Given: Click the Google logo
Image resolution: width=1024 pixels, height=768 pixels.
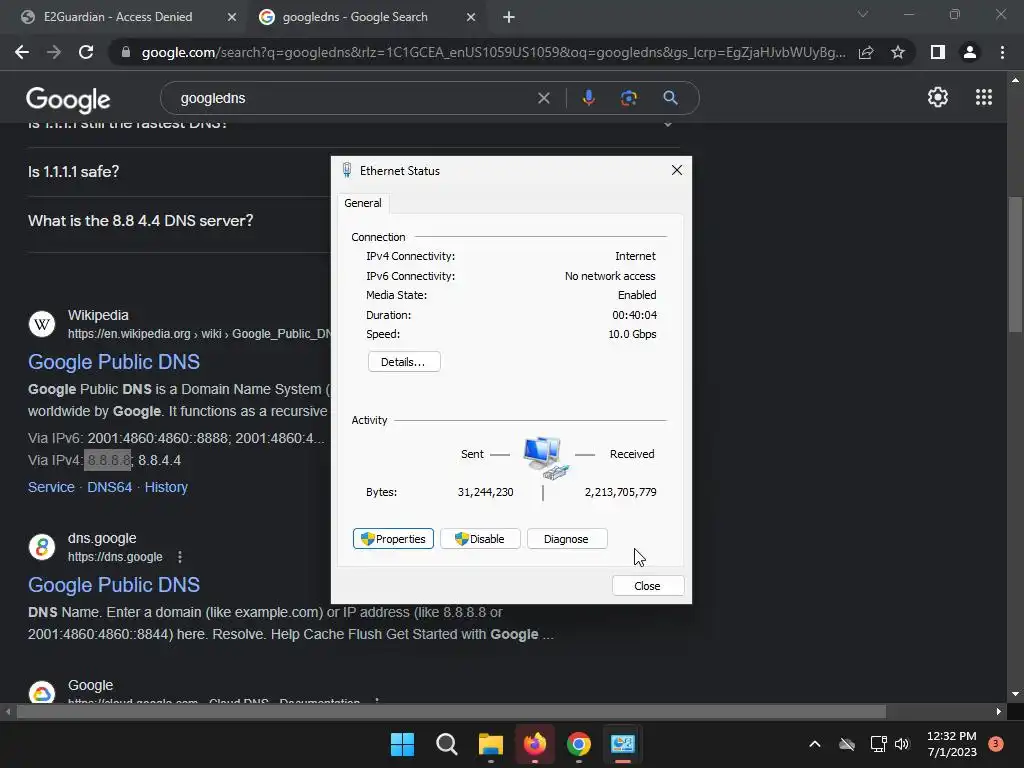Looking at the screenshot, I should click(68, 99).
